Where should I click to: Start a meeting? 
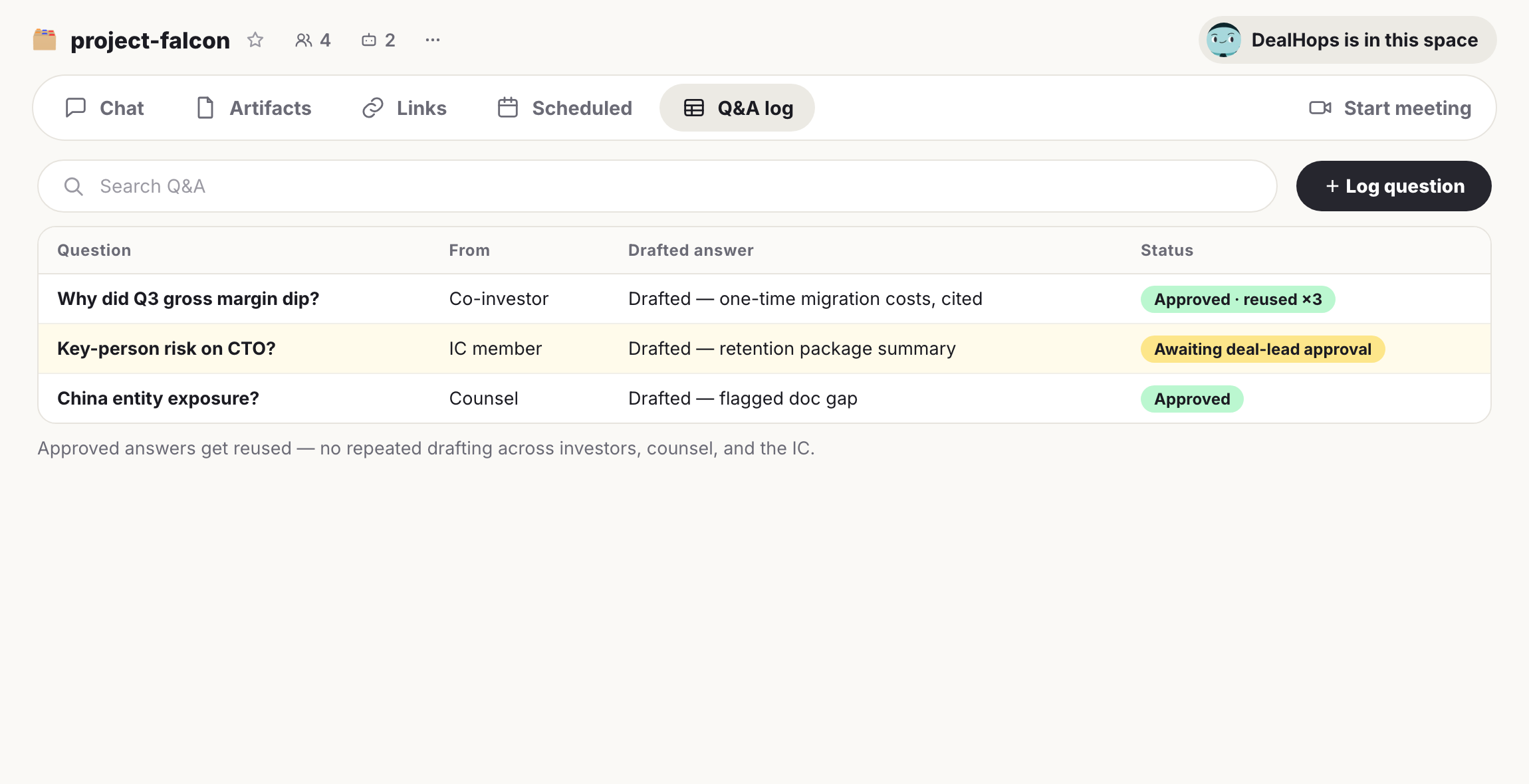coord(1390,108)
